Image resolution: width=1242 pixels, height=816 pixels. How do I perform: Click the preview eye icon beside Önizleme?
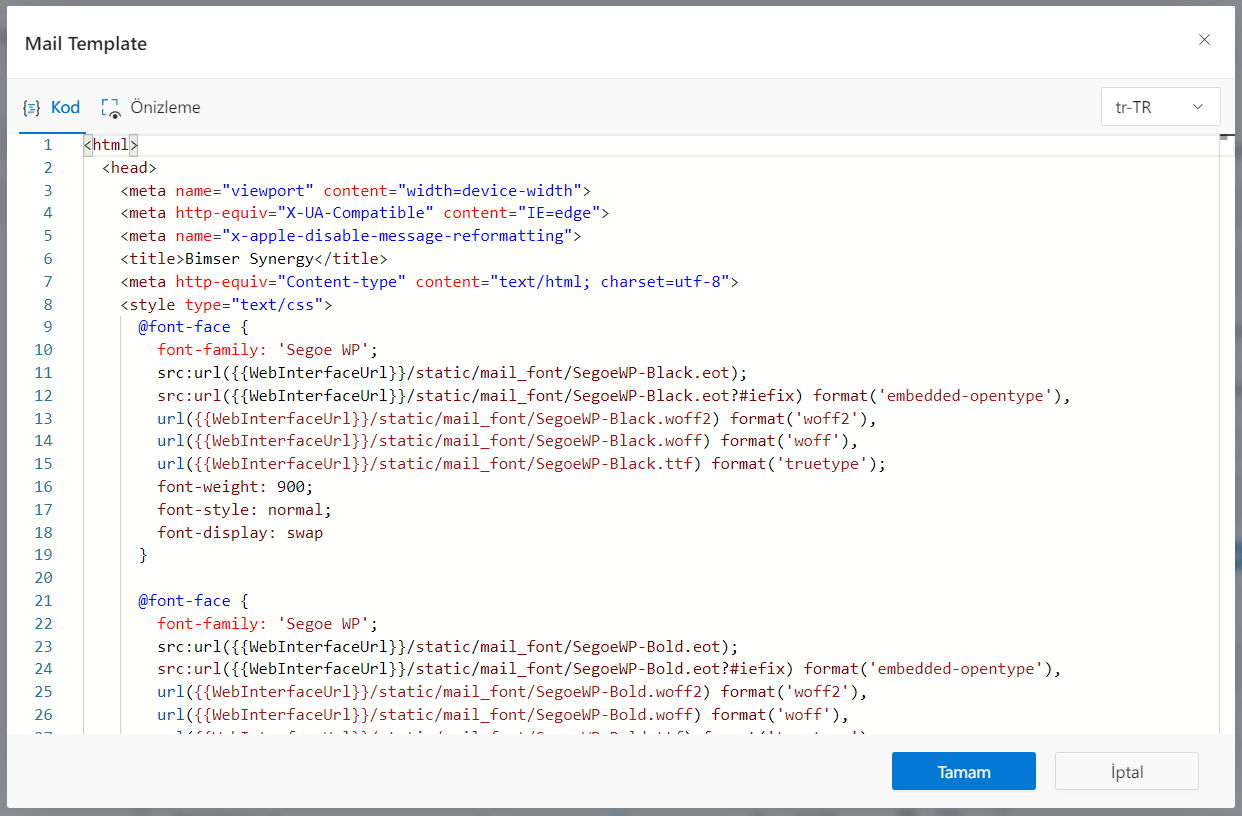[x=110, y=108]
